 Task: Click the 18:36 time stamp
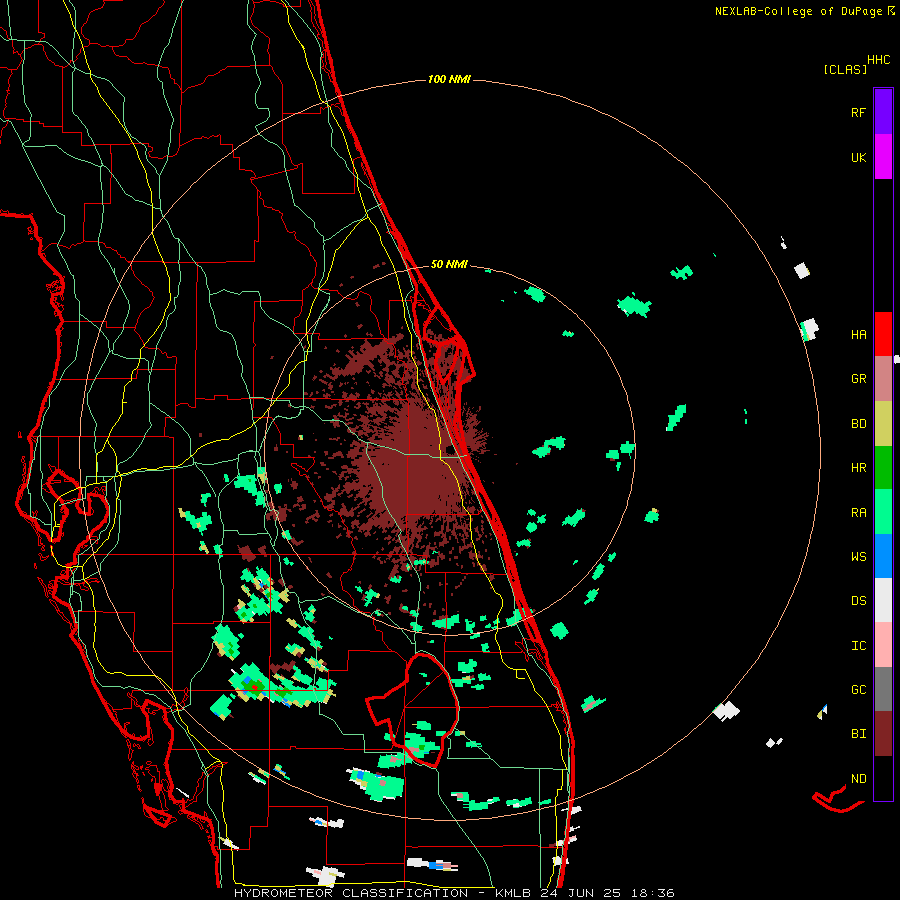[x=651, y=893]
